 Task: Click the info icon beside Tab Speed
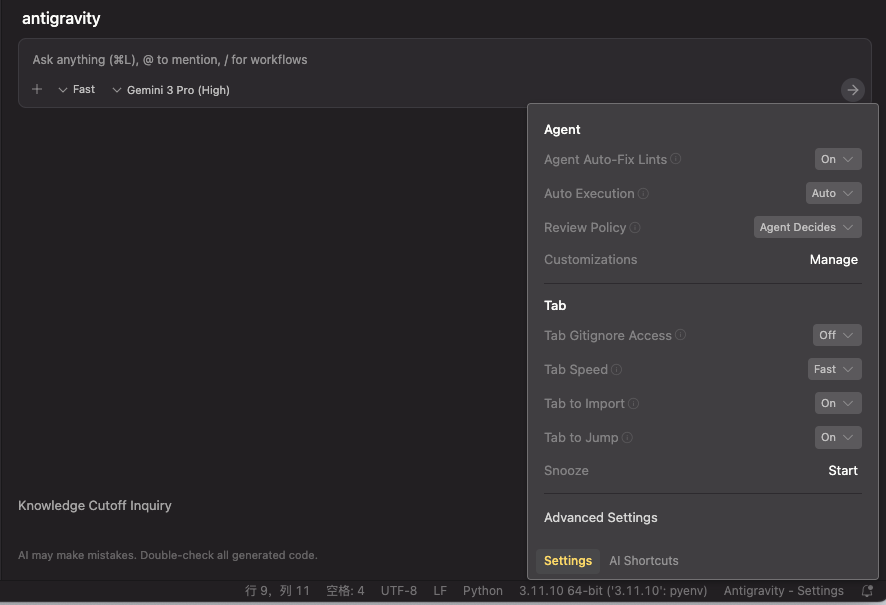[x=617, y=368]
